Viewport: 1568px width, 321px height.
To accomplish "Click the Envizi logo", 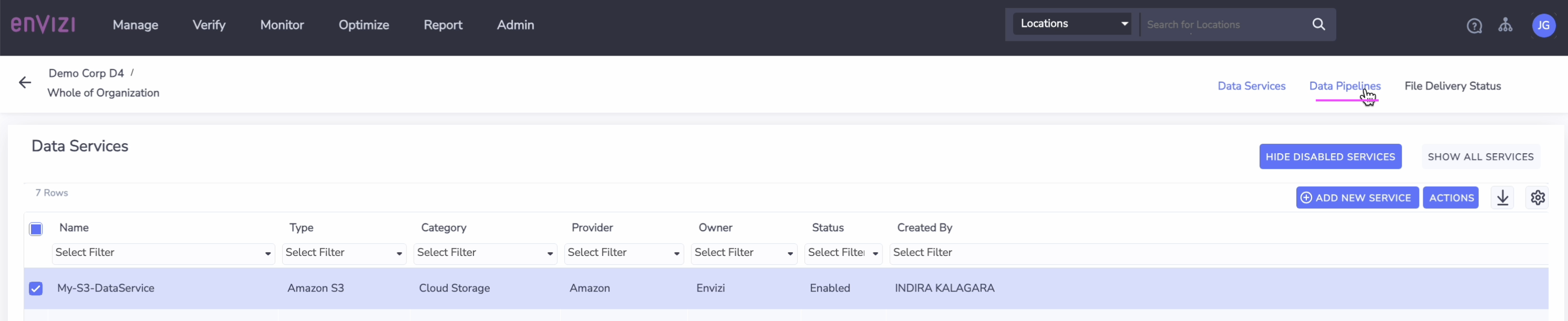I will pyautogui.click(x=43, y=24).
